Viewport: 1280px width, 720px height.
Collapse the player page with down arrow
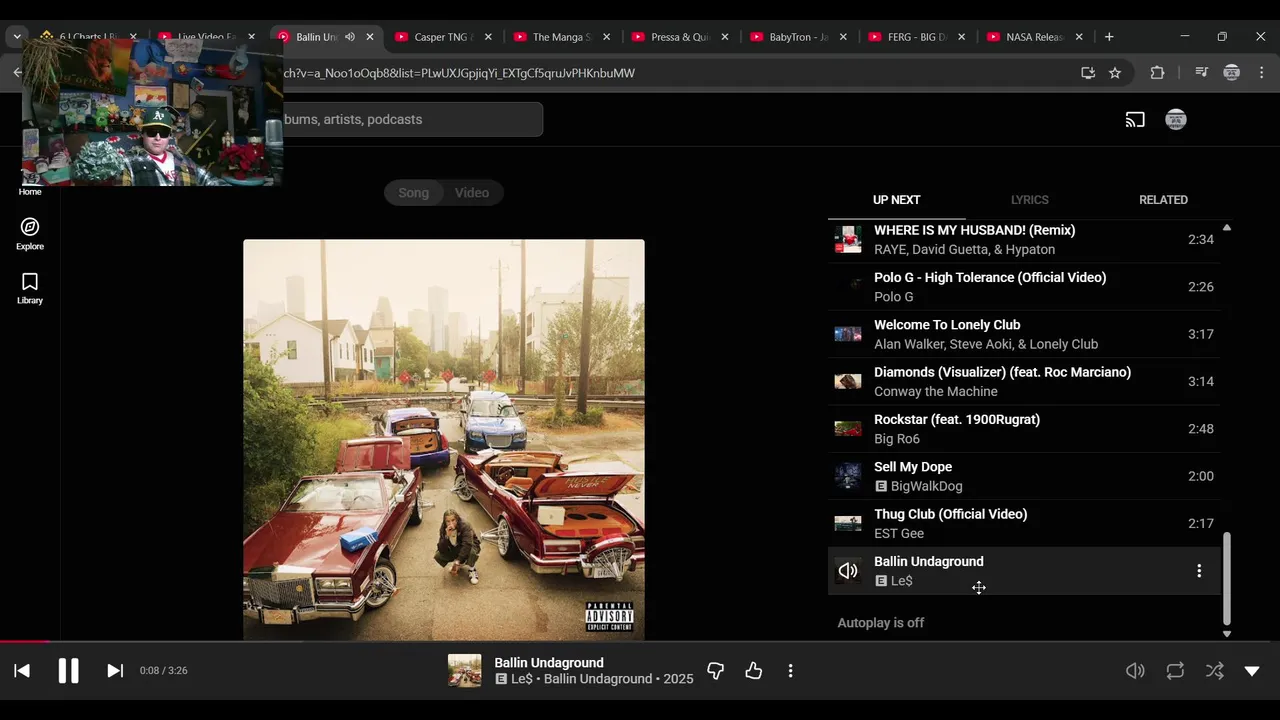point(1252,671)
